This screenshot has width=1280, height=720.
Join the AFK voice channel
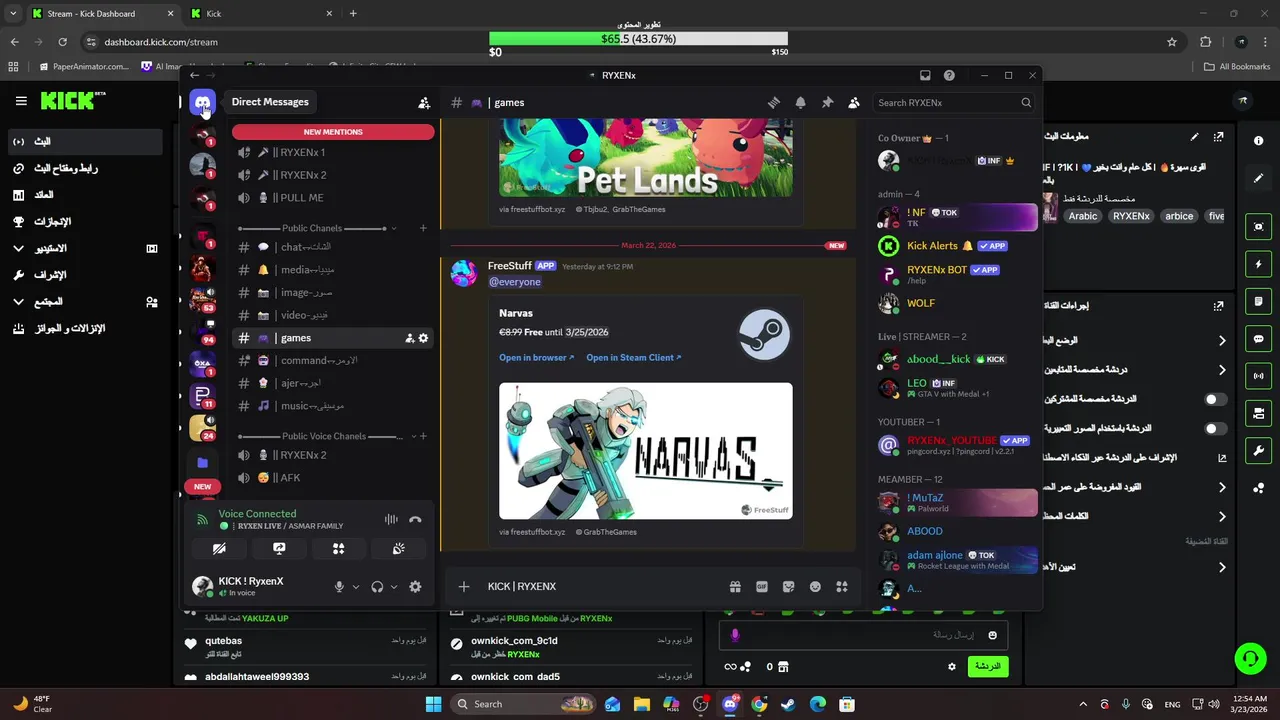point(333,478)
